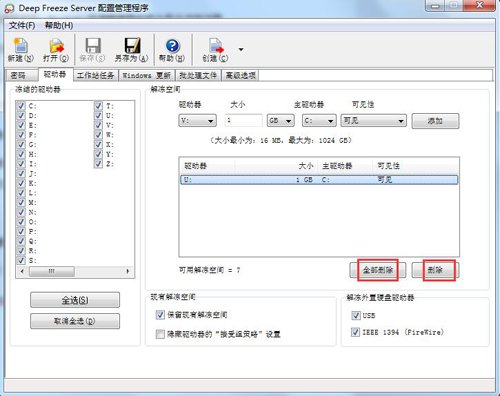Viewport: 500px width, 396px height.
Task: Select the Drives (驱动器) tab
Action: pos(55,75)
